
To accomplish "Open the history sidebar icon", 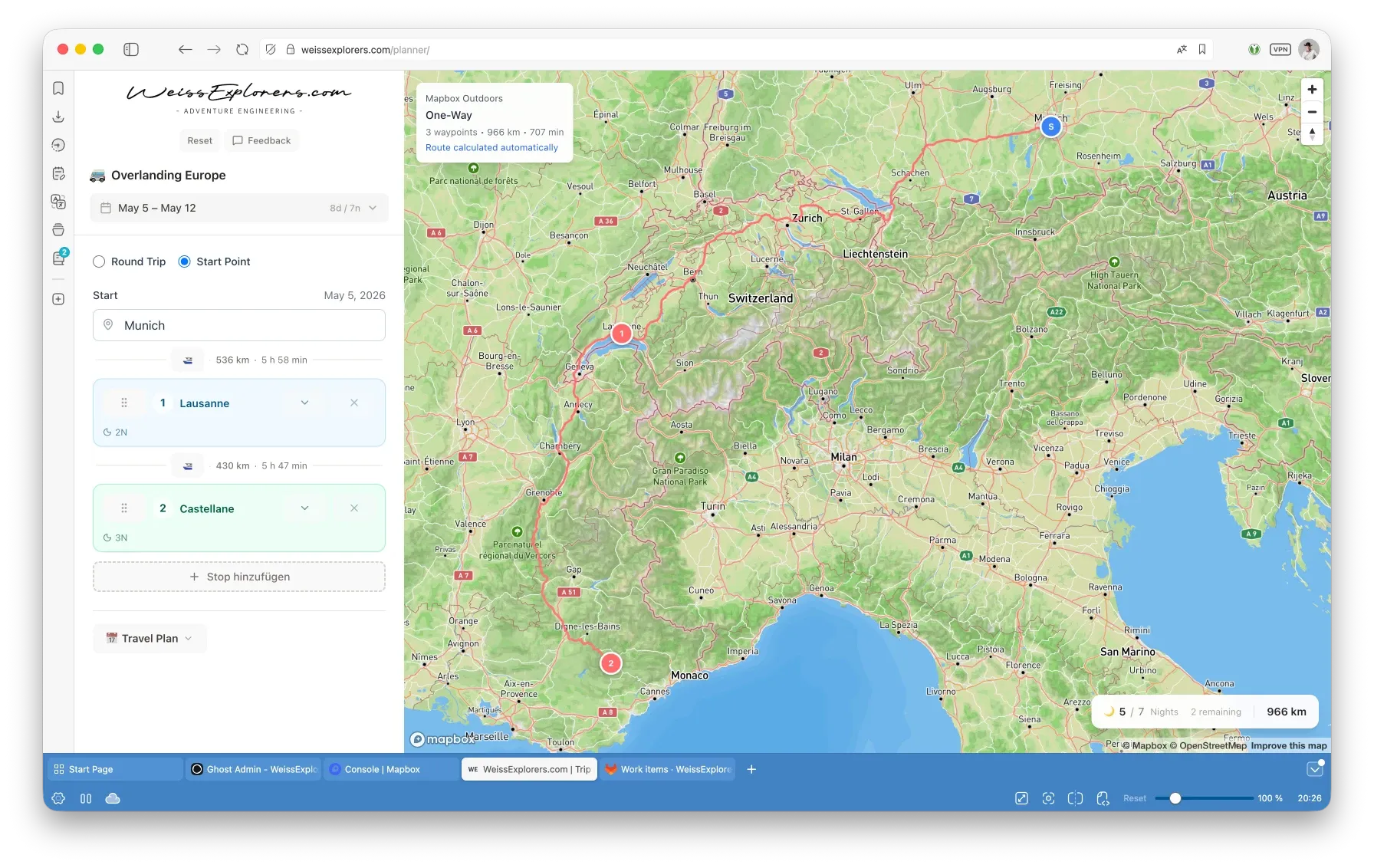I will click(58, 145).
